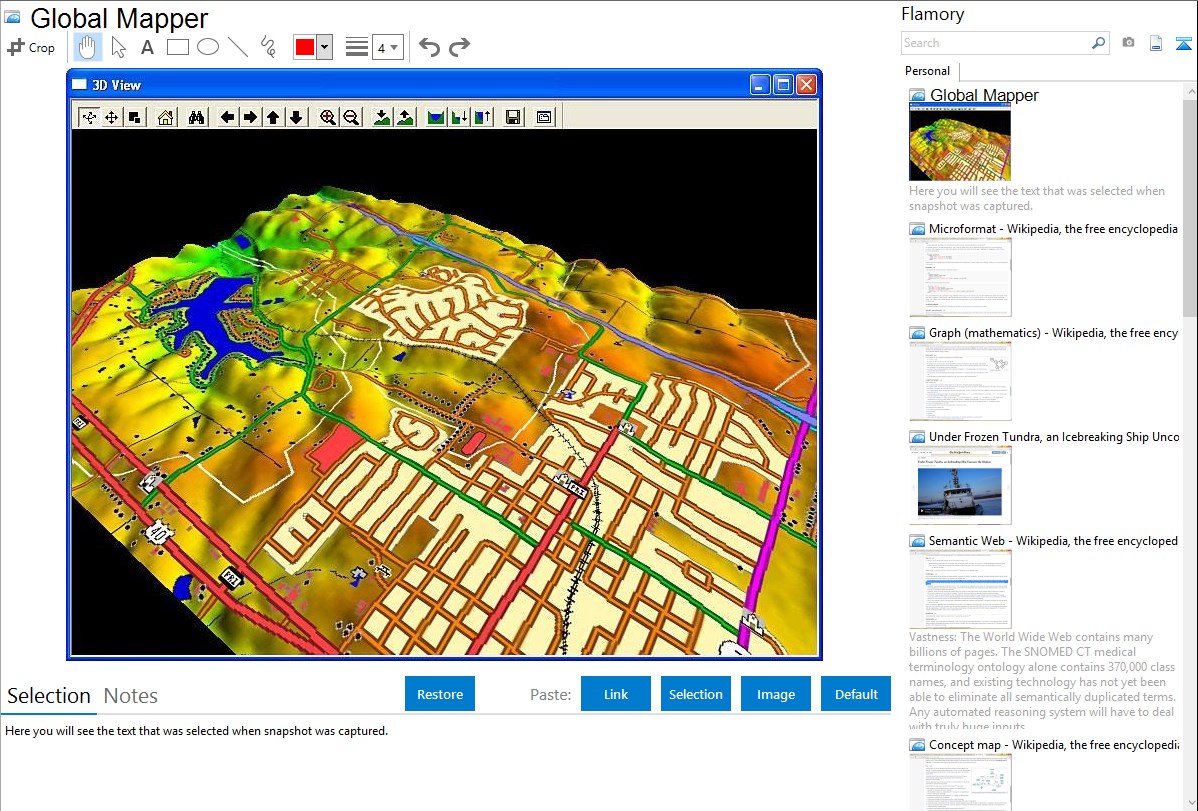This screenshot has height=811, width=1198.
Task: Open the Global Mapper snapshot thumbnail
Action: (x=960, y=143)
